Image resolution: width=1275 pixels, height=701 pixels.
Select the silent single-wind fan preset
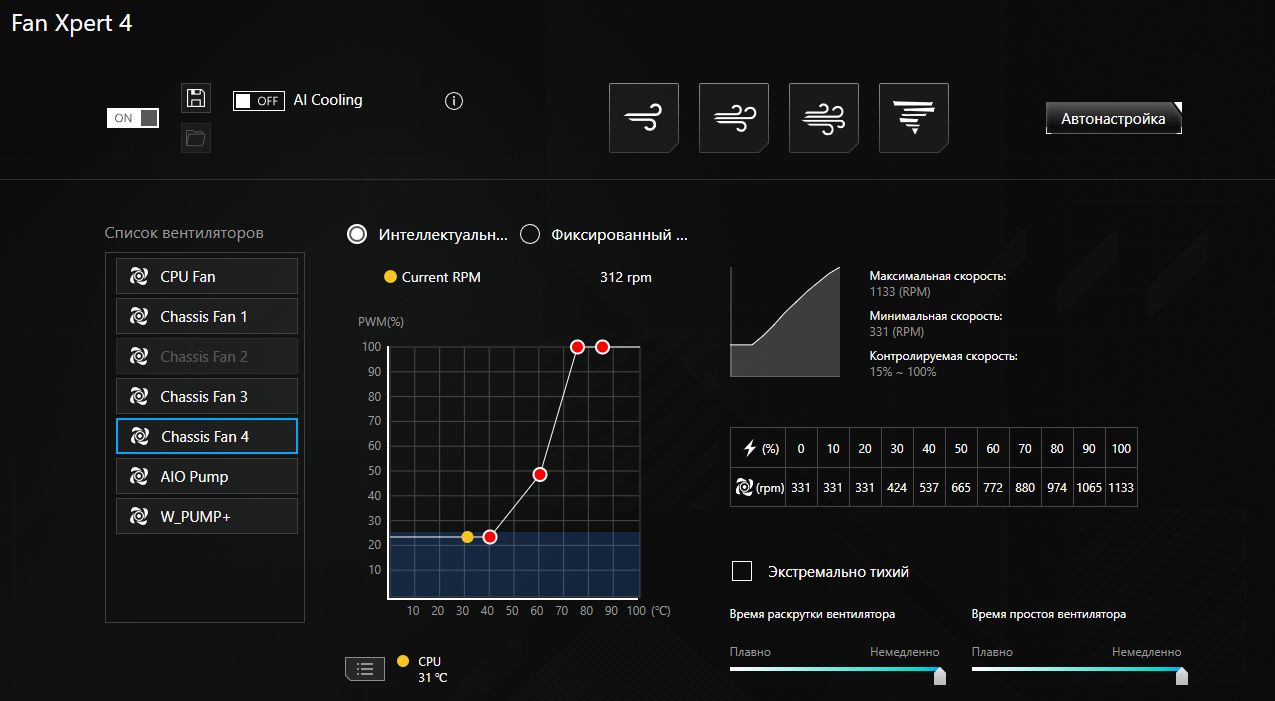tap(644, 118)
